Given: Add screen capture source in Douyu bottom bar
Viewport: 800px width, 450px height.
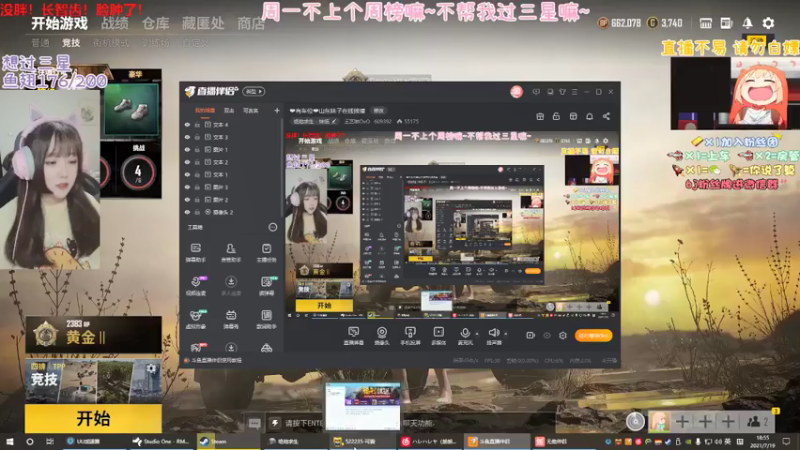Looking at the screenshot, I should click(x=353, y=336).
